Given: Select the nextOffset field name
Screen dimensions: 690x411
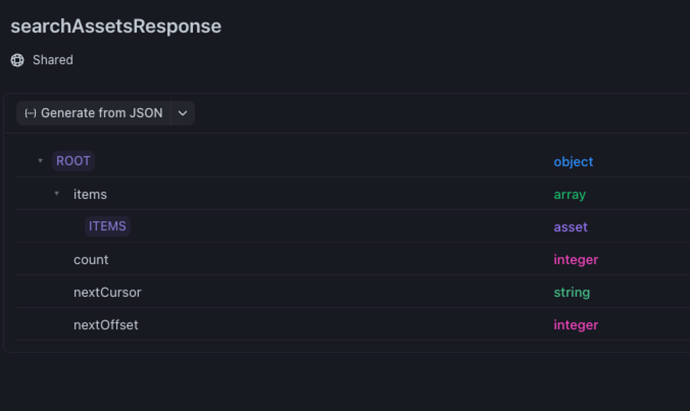Looking at the screenshot, I should 106,325.
